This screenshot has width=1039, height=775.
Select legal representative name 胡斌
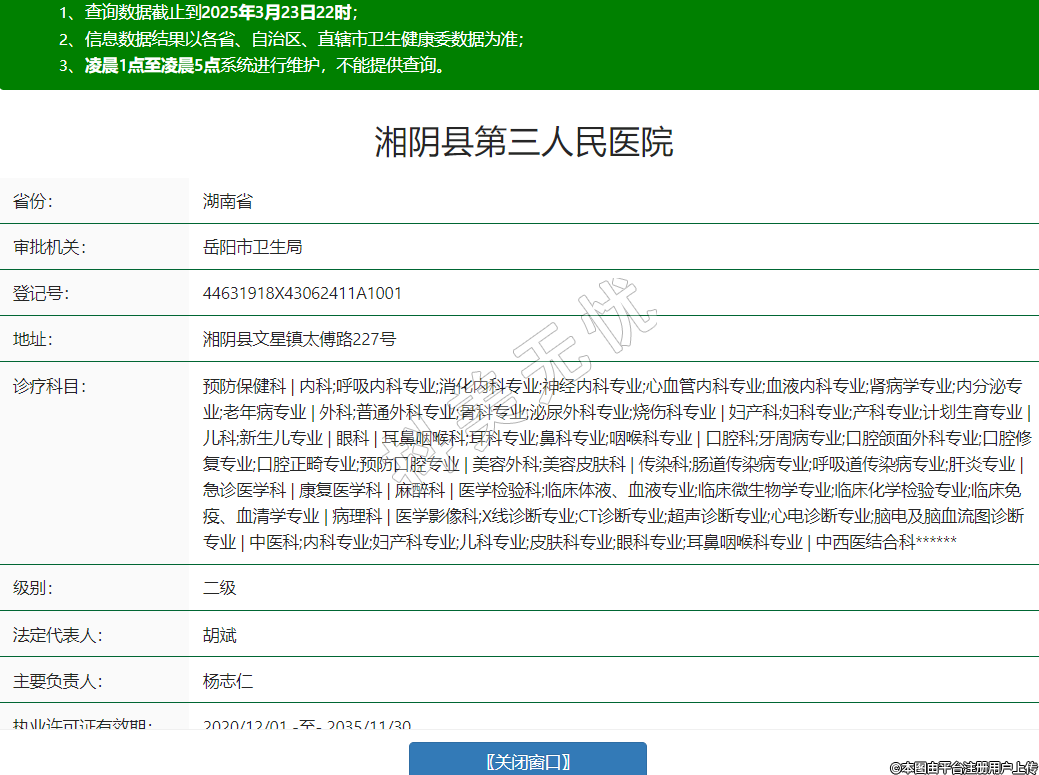click(219, 635)
